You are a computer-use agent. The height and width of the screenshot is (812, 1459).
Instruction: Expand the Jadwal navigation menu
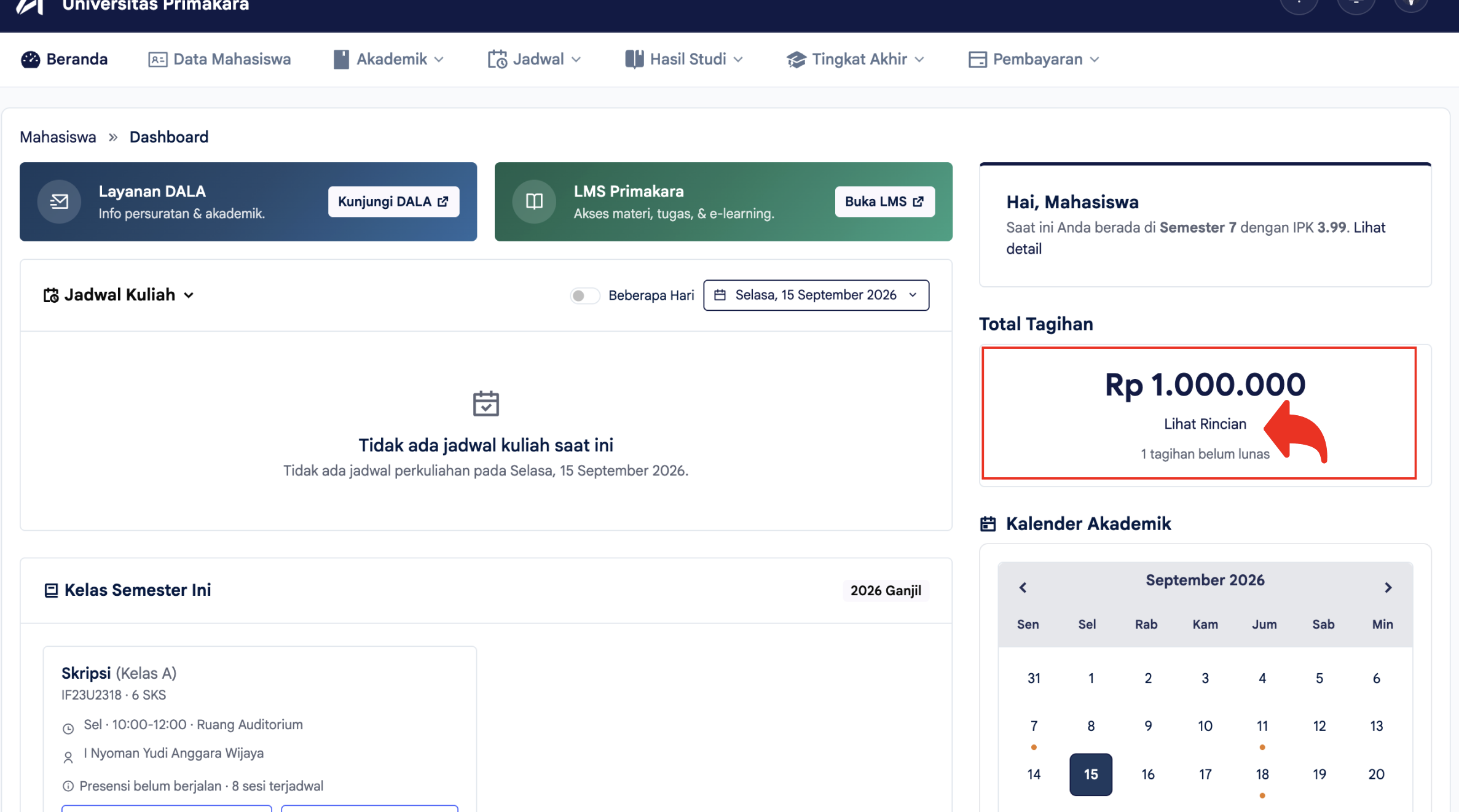pos(535,60)
